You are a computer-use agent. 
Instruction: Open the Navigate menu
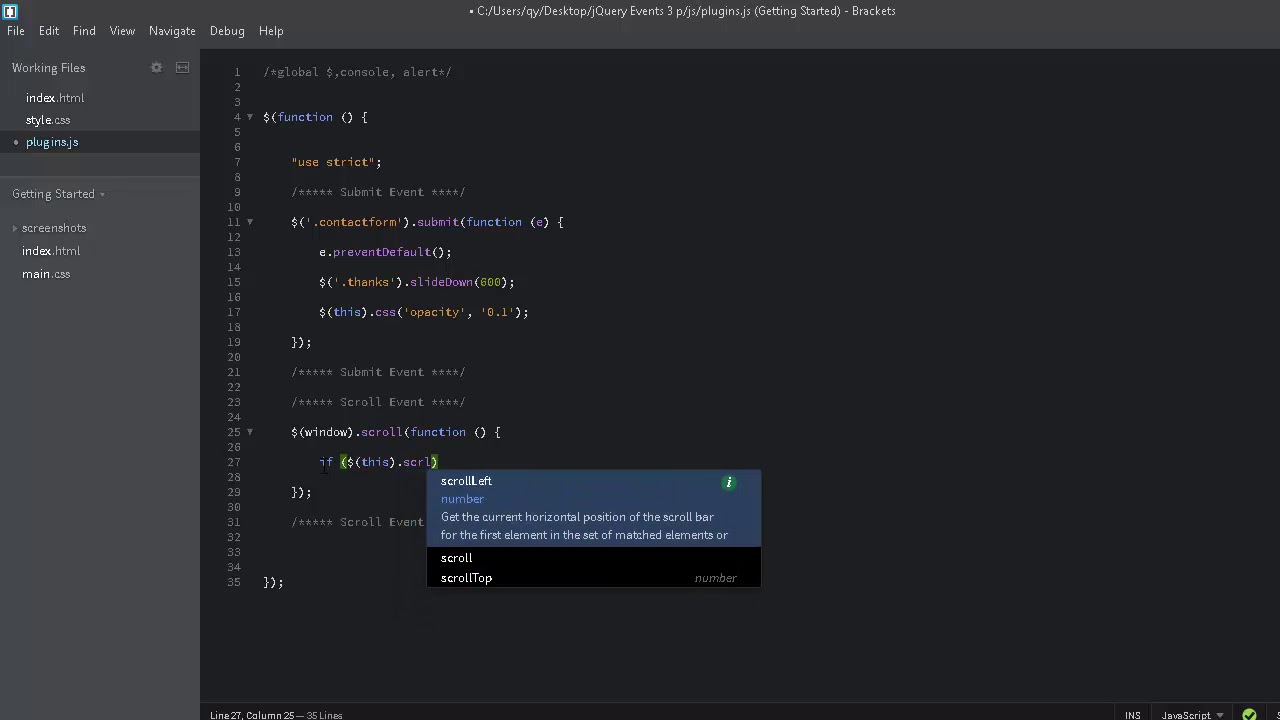(x=172, y=31)
